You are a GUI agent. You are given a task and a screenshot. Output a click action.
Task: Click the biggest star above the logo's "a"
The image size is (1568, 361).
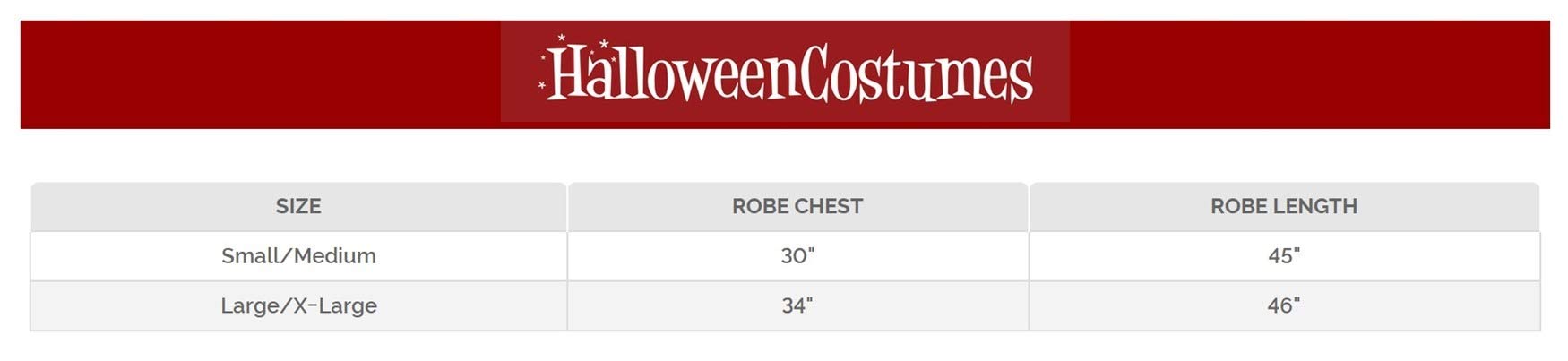coord(605,44)
